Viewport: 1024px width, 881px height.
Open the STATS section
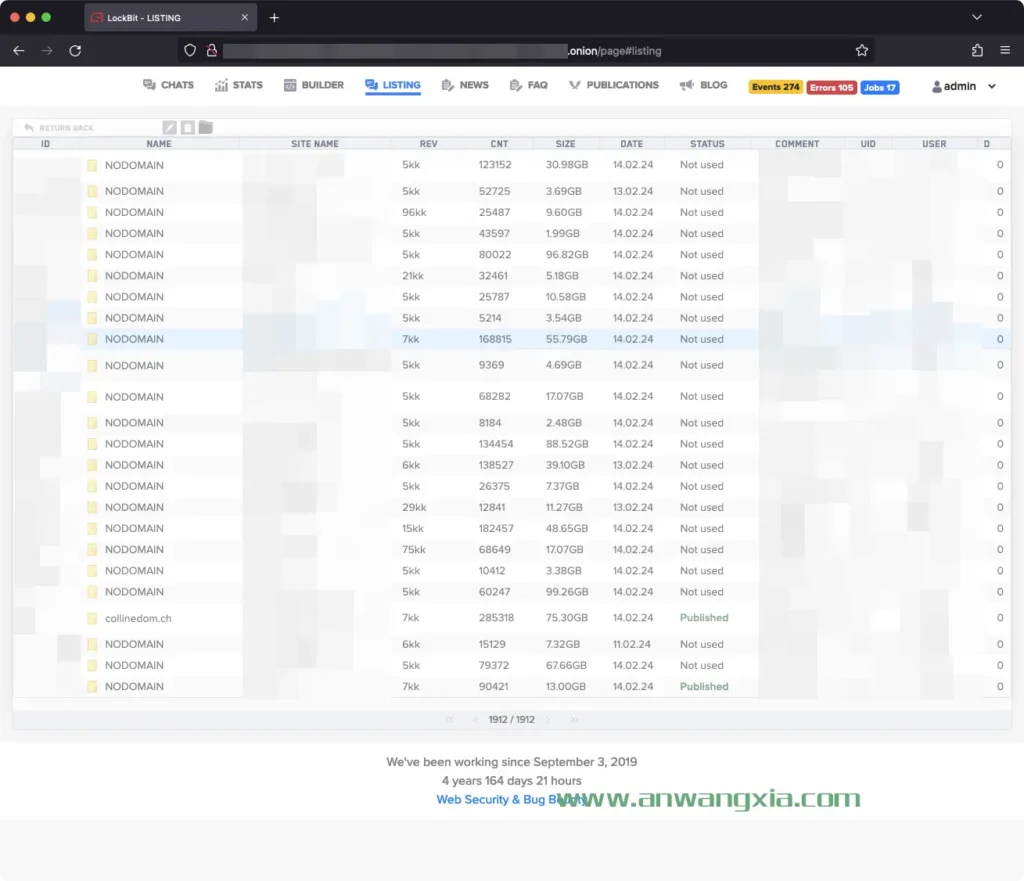[x=238, y=85]
